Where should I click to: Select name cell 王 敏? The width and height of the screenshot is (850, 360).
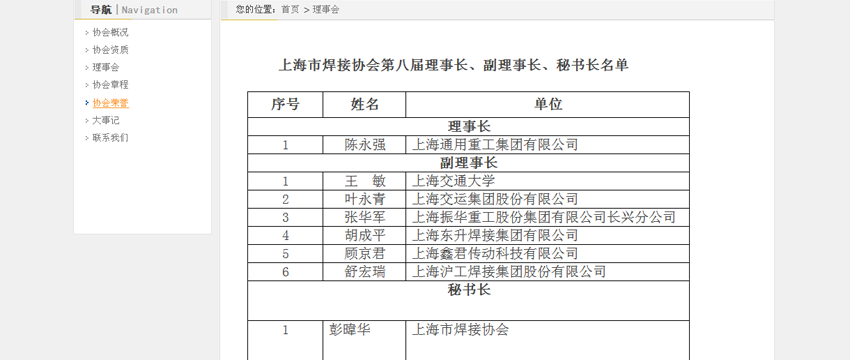[x=364, y=181]
